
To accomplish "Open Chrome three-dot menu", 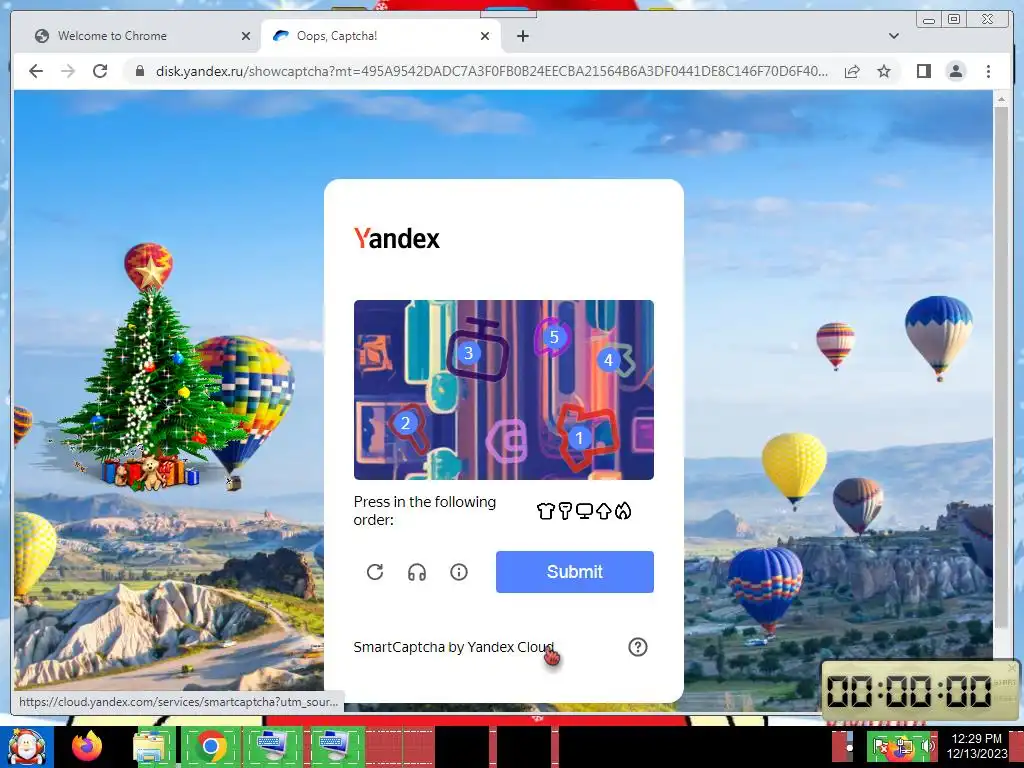I will pos(988,71).
